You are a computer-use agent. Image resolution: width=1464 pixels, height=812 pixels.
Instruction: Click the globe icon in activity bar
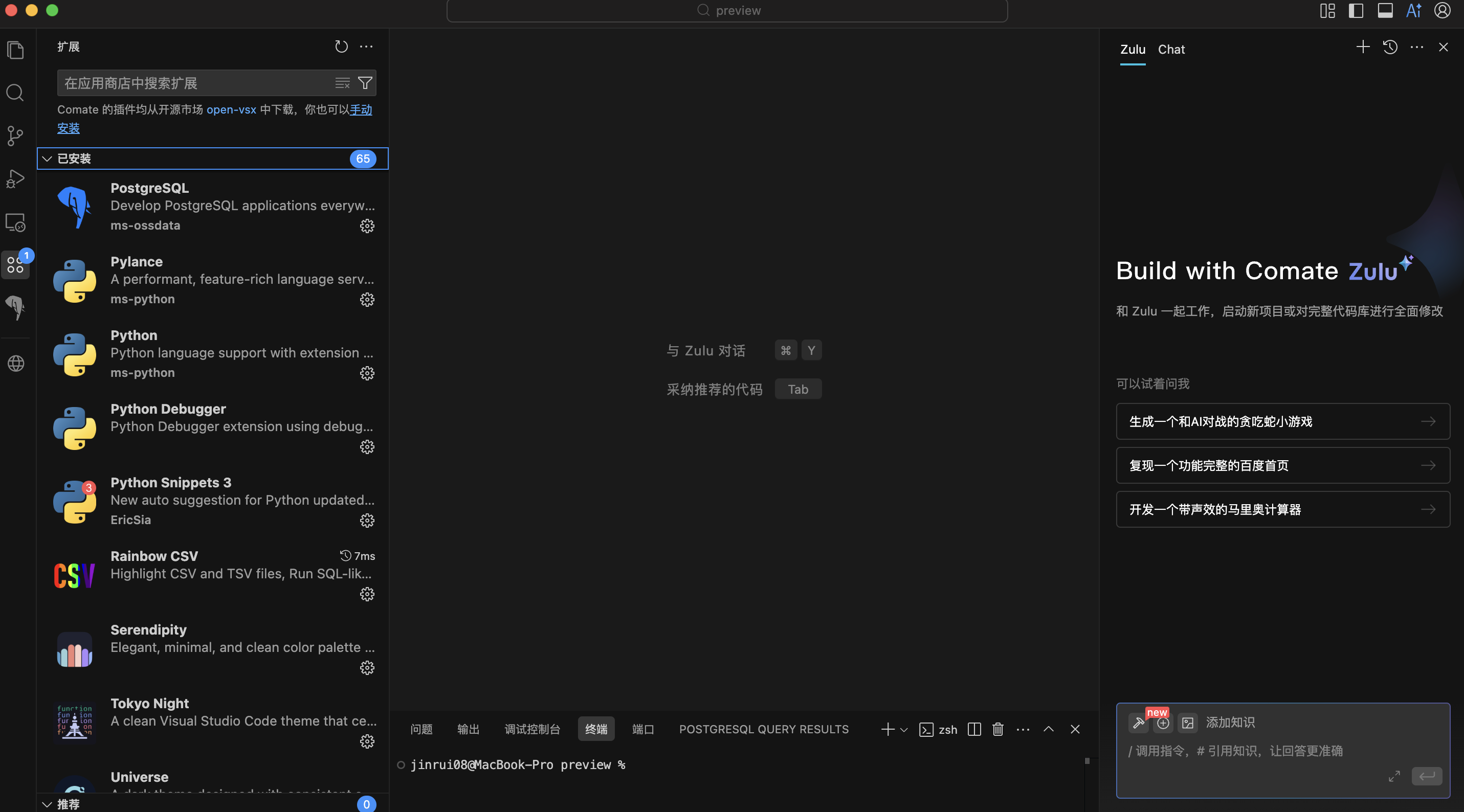15,363
